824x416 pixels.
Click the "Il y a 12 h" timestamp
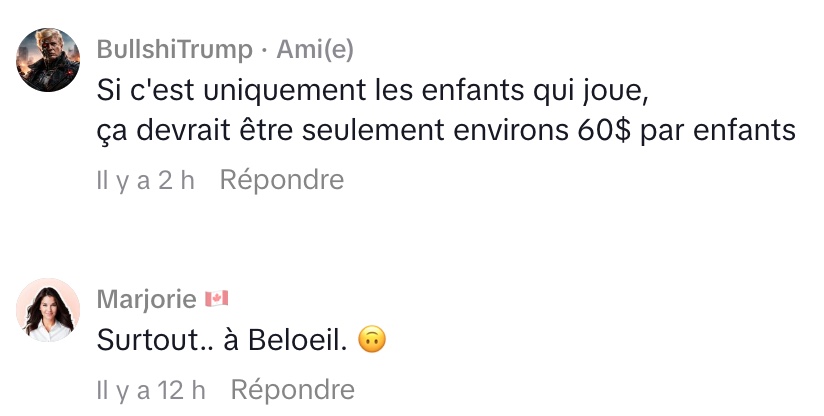tap(151, 389)
